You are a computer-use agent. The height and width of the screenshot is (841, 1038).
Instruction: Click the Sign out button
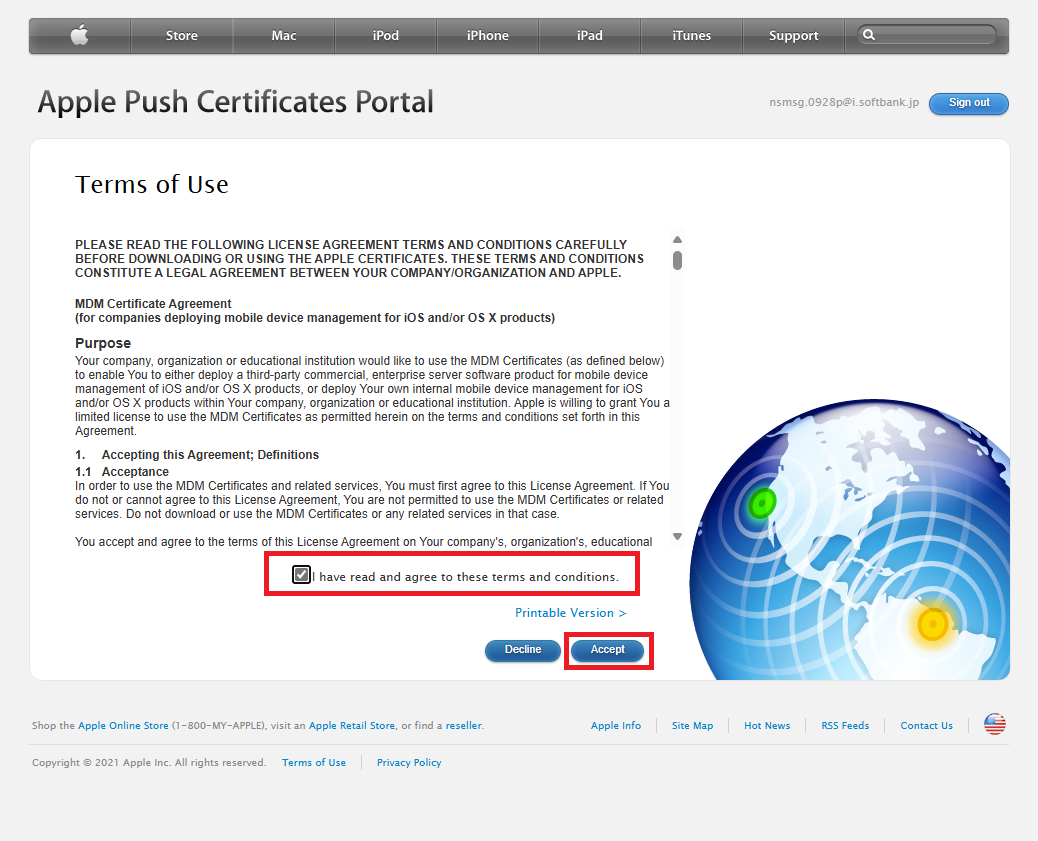pyautogui.click(x=968, y=103)
